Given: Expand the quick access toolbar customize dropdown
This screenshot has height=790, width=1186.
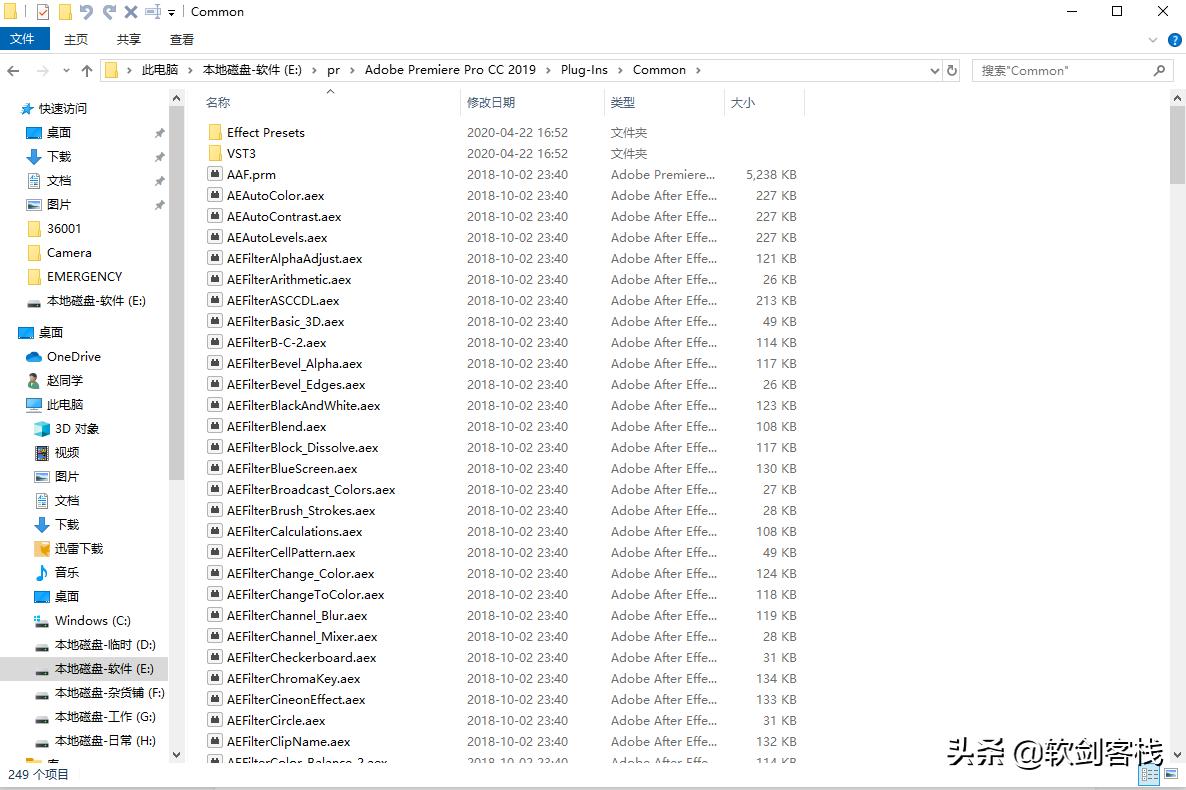Looking at the screenshot, I should tap(172, 13).
